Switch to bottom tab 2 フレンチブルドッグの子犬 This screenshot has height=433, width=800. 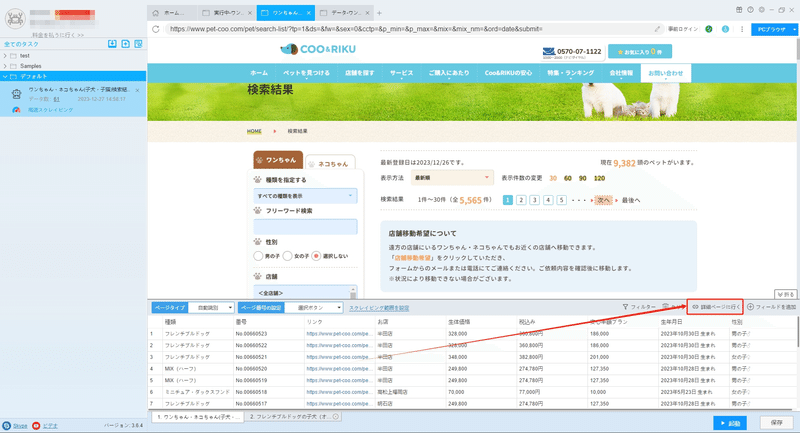point(290,417)
